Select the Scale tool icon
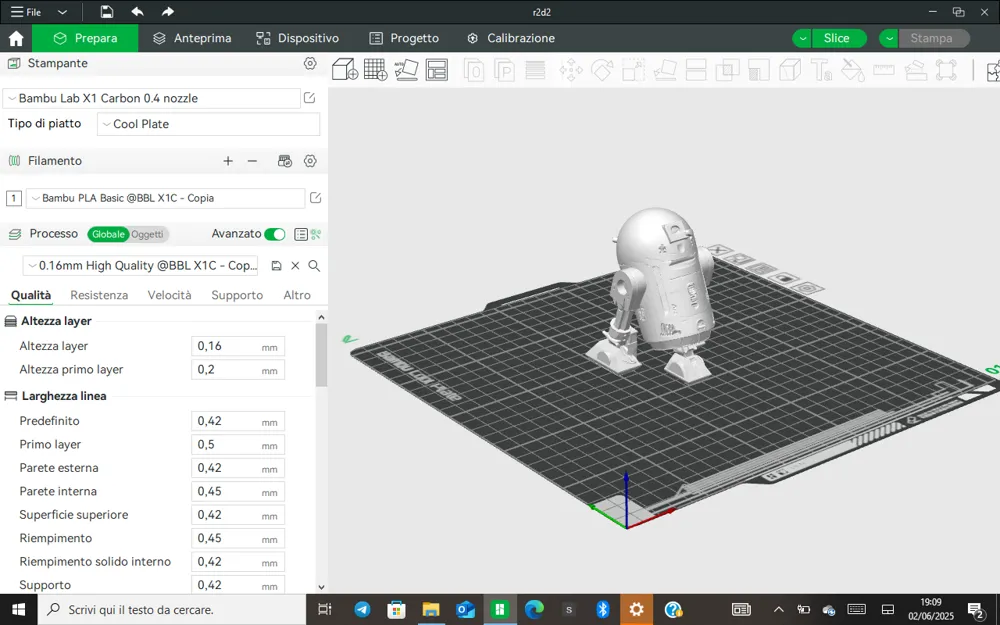 (x=633, y=70)
